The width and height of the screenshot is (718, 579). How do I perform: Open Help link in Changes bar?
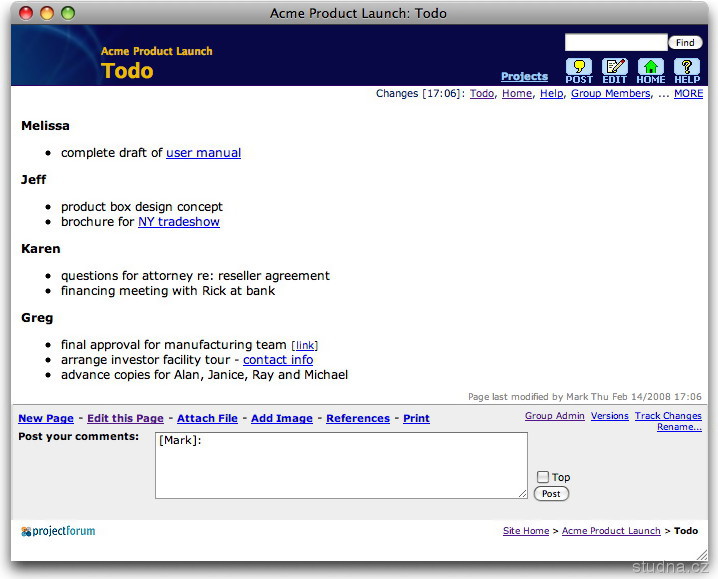pos(551,93)
